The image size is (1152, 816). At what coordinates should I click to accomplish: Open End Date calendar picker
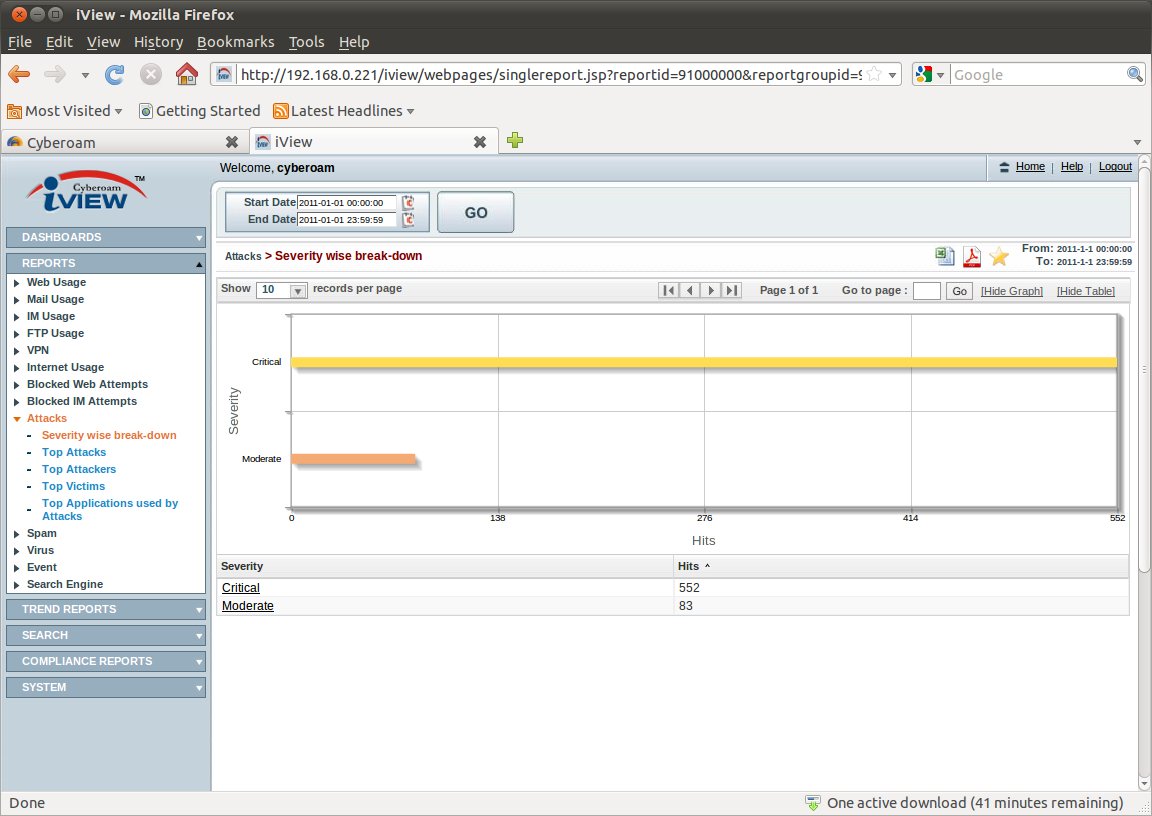(408, 220)
